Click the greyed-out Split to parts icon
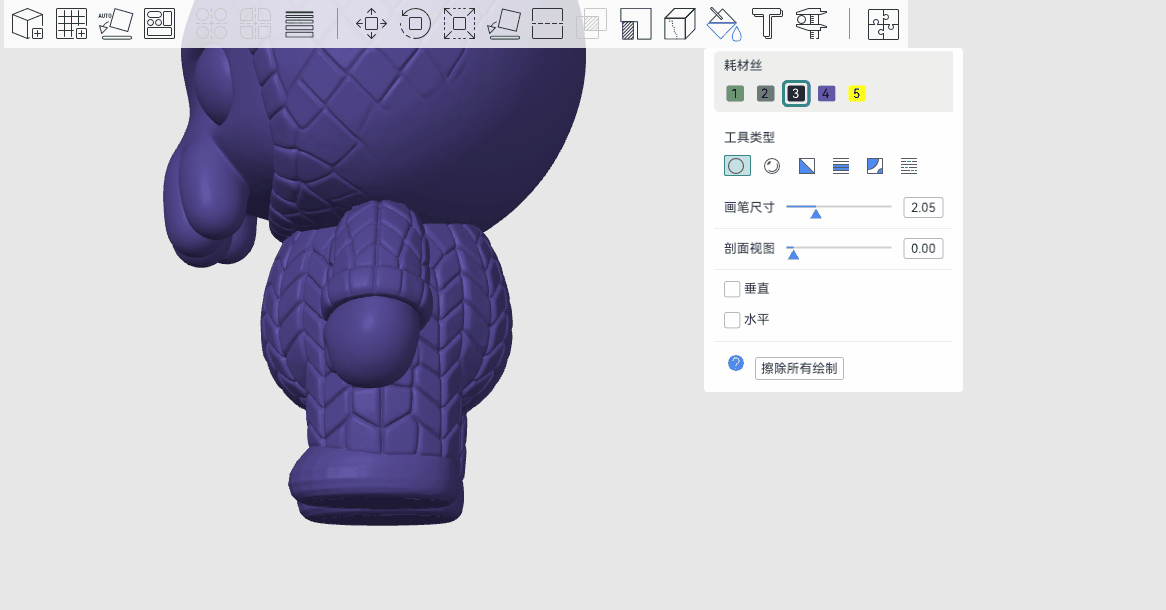This screenshot has height=610, width=1166. pyautogui.click(x=255, y=24)
